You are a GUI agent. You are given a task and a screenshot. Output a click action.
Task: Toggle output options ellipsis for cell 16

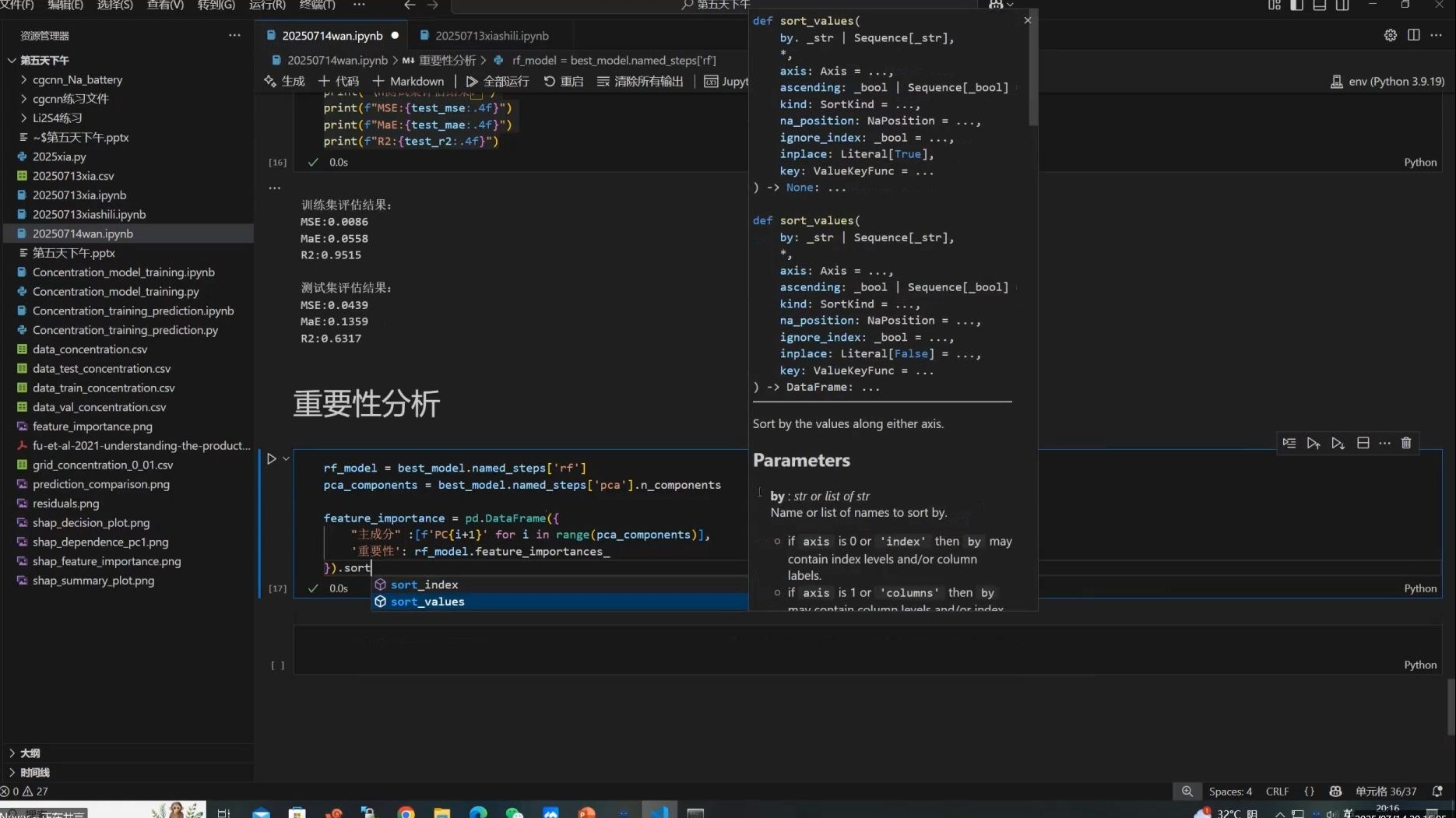click(274, 188)
